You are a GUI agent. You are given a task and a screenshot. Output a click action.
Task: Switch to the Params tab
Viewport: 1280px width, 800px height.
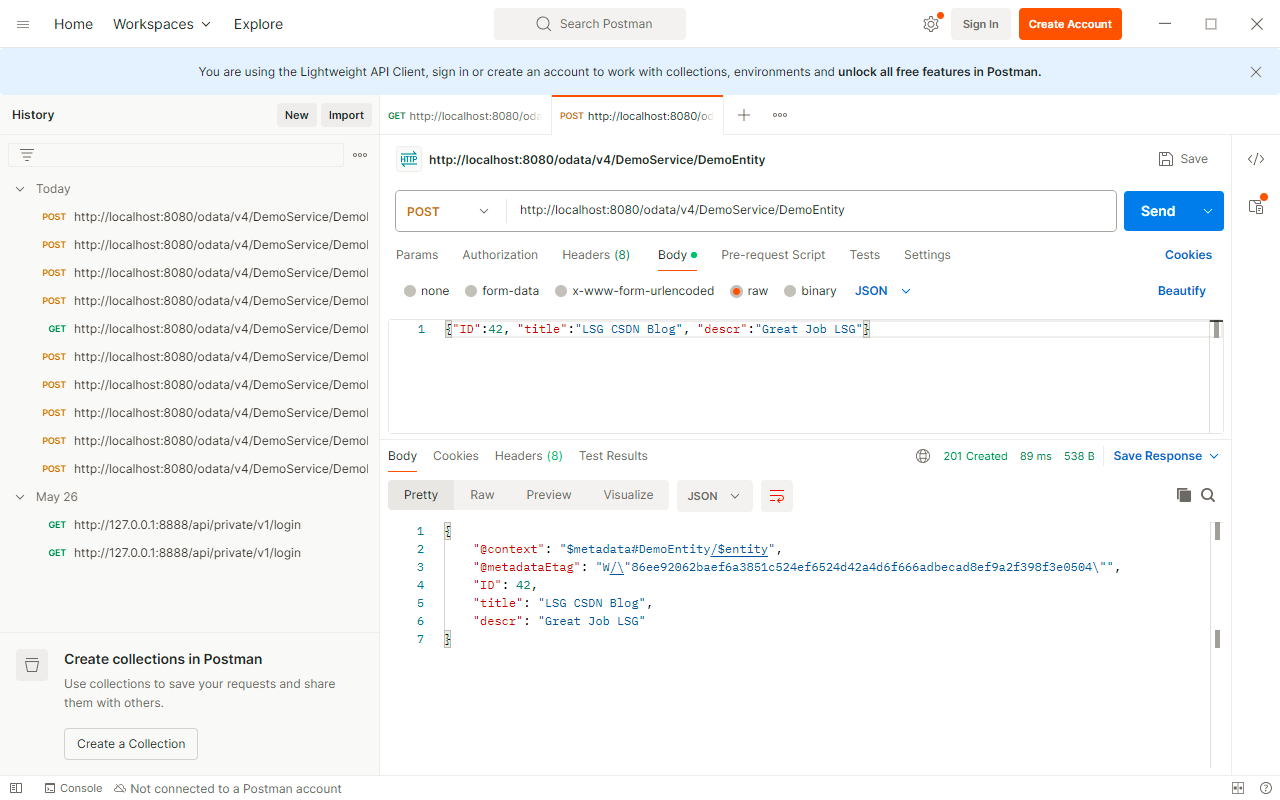pyautogui.click(x=417, y=255)
